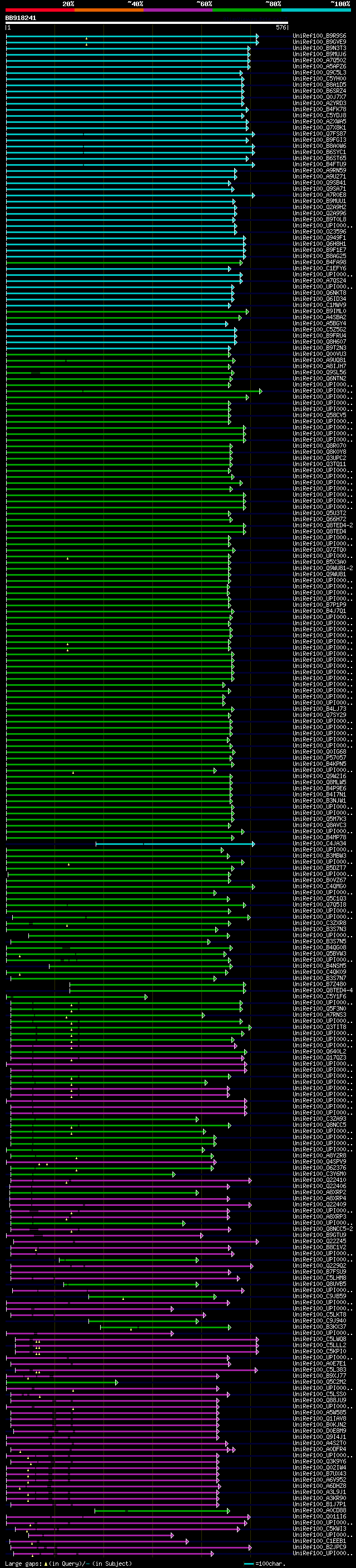Open hit UniRef100_B9R9S6
This screenshot has height=1568, width=356.
tap(319, 36)
